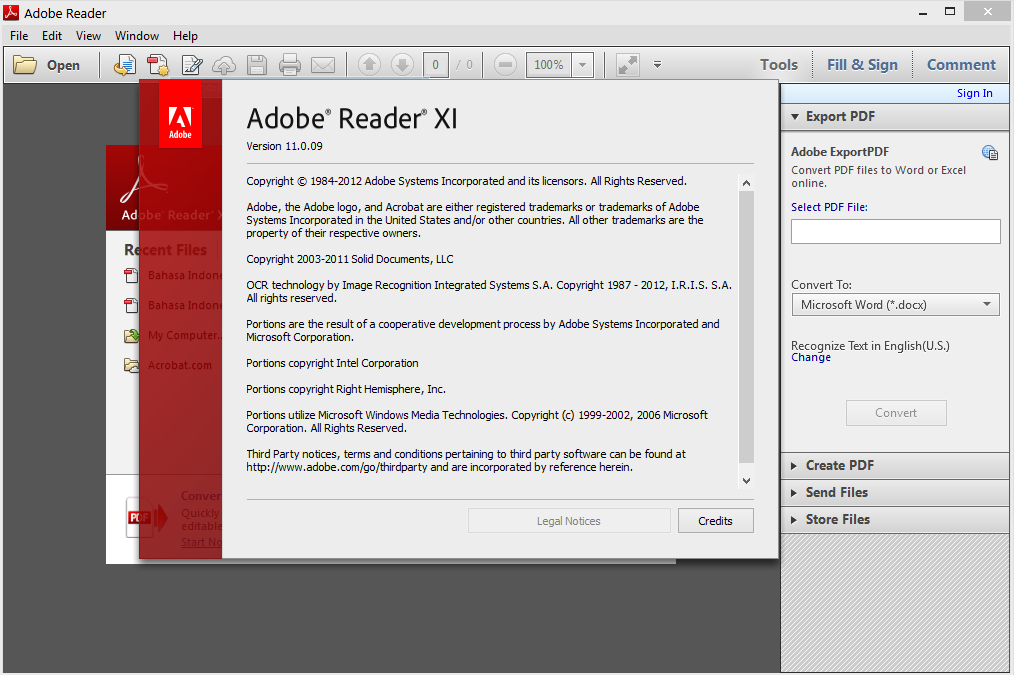Click the Open folder toolbar icon

[25, 65]
